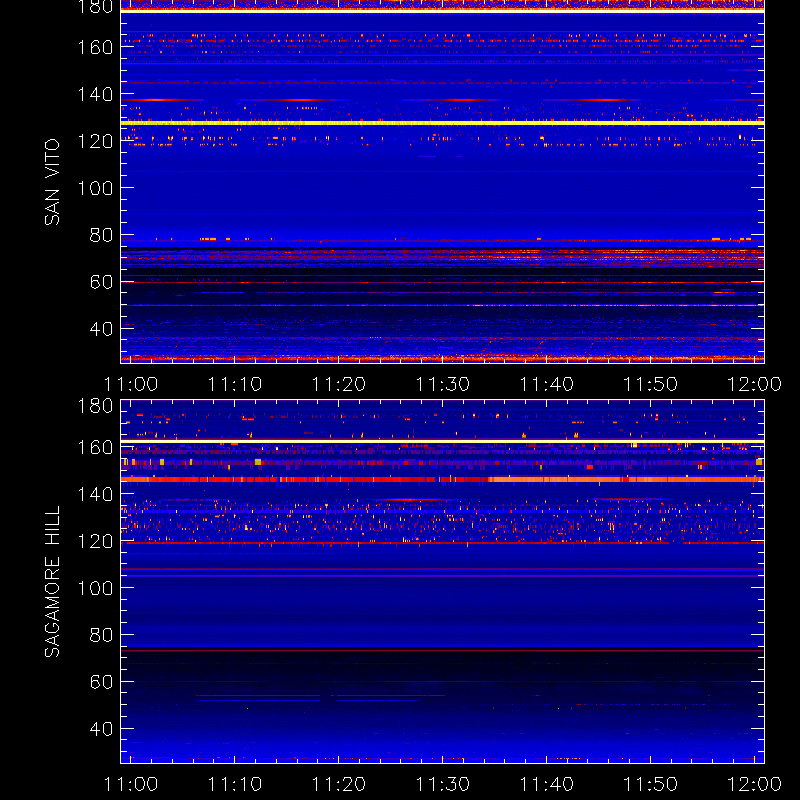Viewport: 800px width, 800px height.
Task: Choose 11:40 time label below Sagamore Hill plot
Action: click(x=546, y=784)
